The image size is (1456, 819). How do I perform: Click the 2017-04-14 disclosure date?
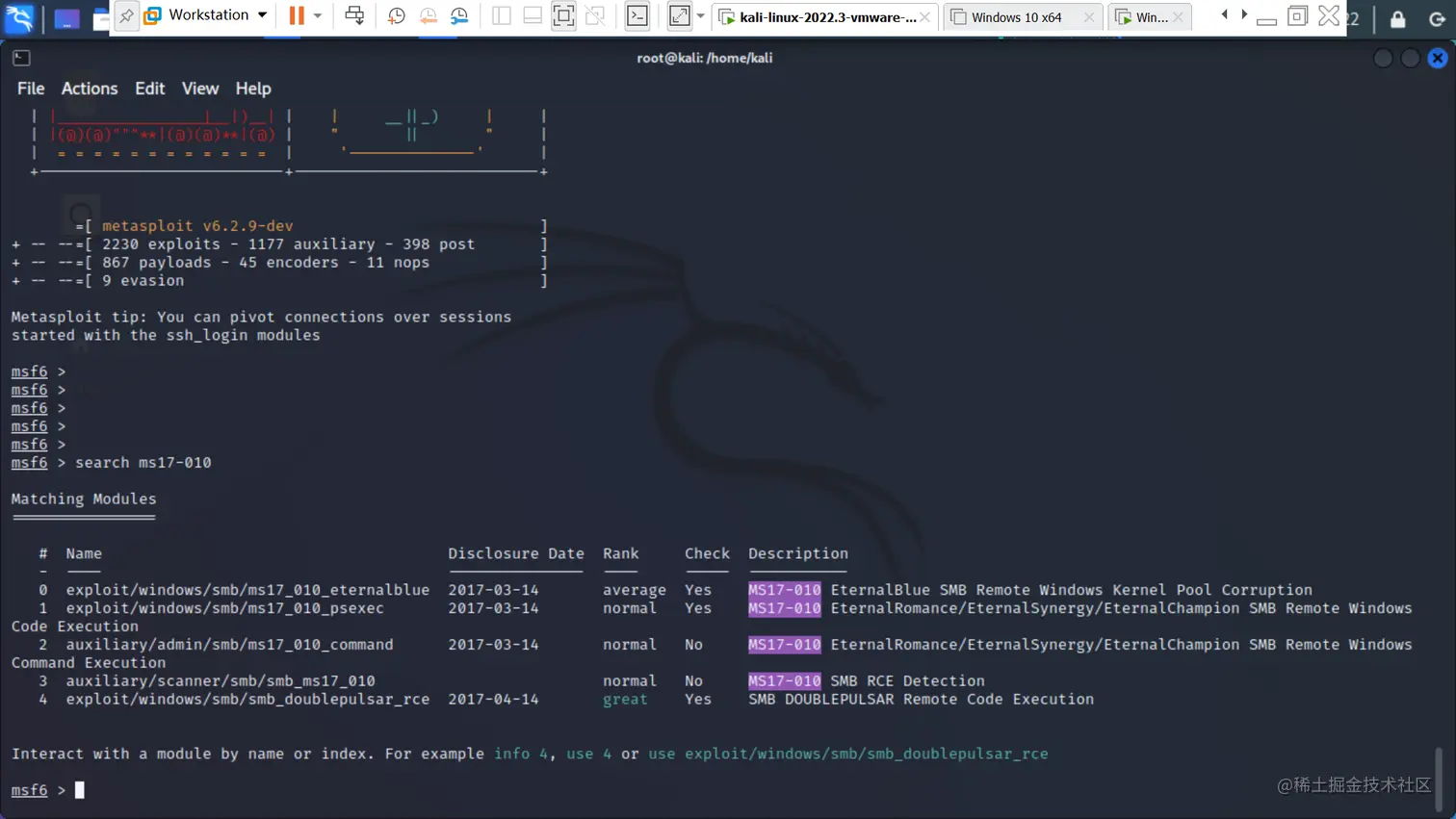coord(493,700)
